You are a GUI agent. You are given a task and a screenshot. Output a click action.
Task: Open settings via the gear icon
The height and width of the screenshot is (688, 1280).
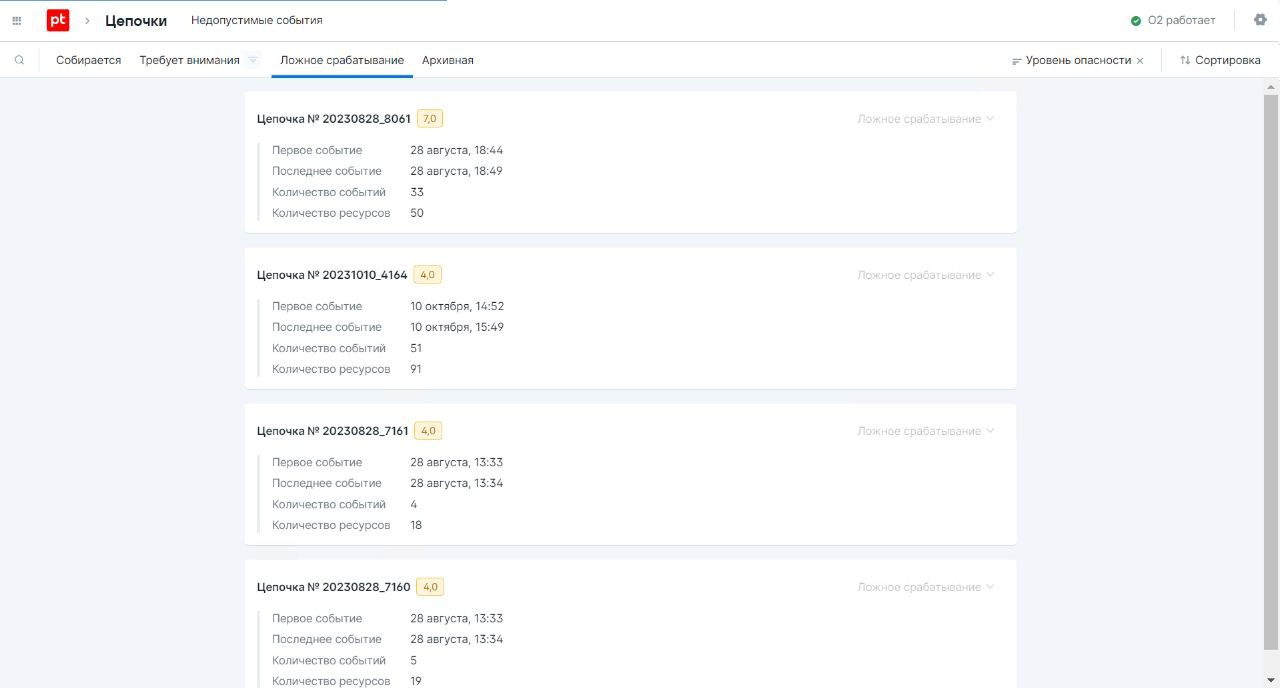pos(1260,20)
